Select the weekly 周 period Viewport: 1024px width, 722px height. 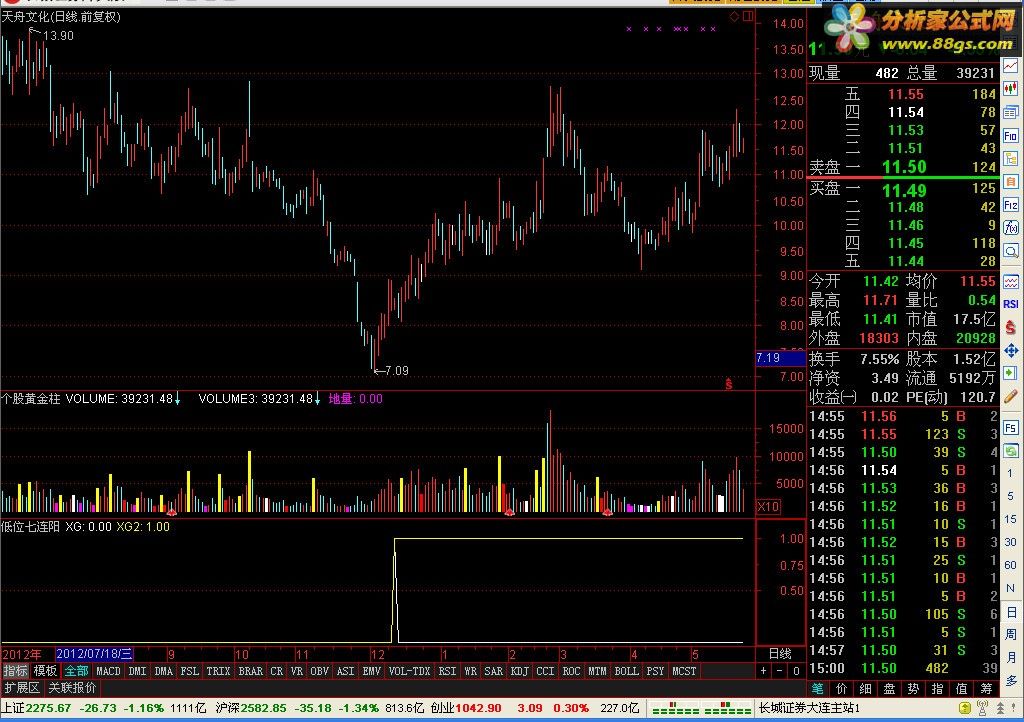click(x=1011, y=635)
